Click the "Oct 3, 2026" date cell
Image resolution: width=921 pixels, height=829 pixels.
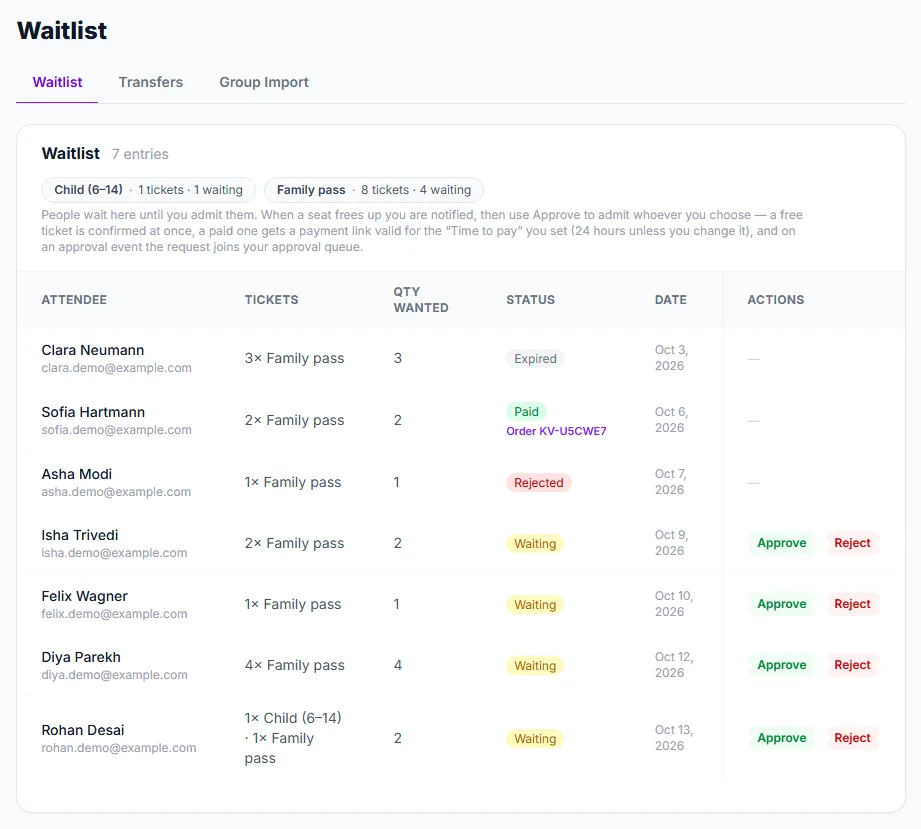tap(671, 358)
